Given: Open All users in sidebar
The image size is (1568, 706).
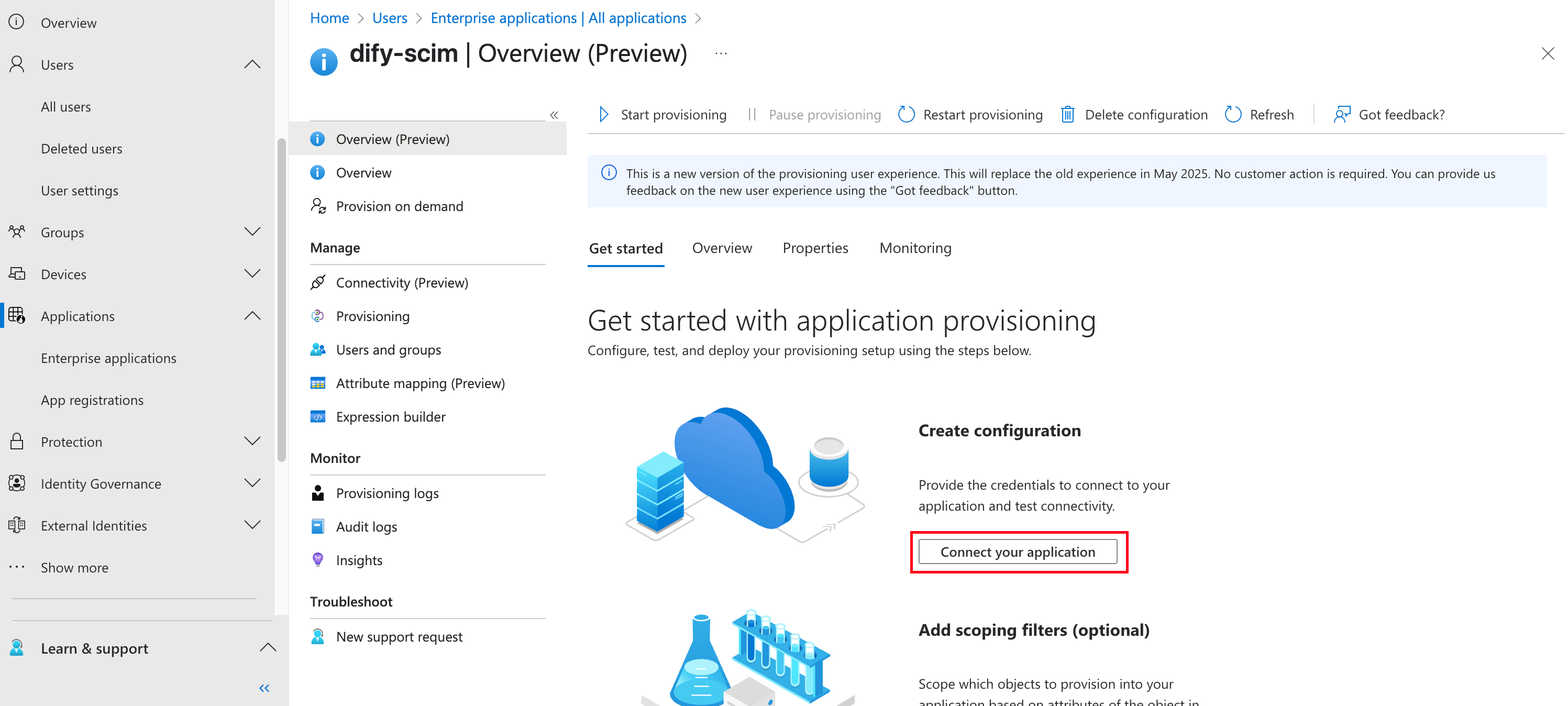Looking at the screenshot, I should [66, 106].
